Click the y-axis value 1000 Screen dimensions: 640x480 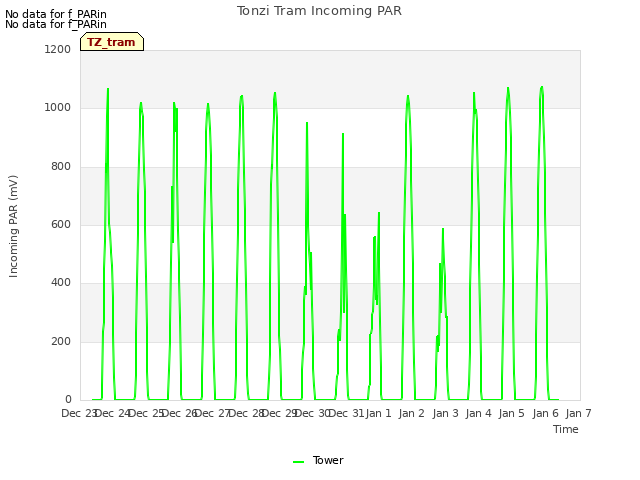click(x=58, y=108)
